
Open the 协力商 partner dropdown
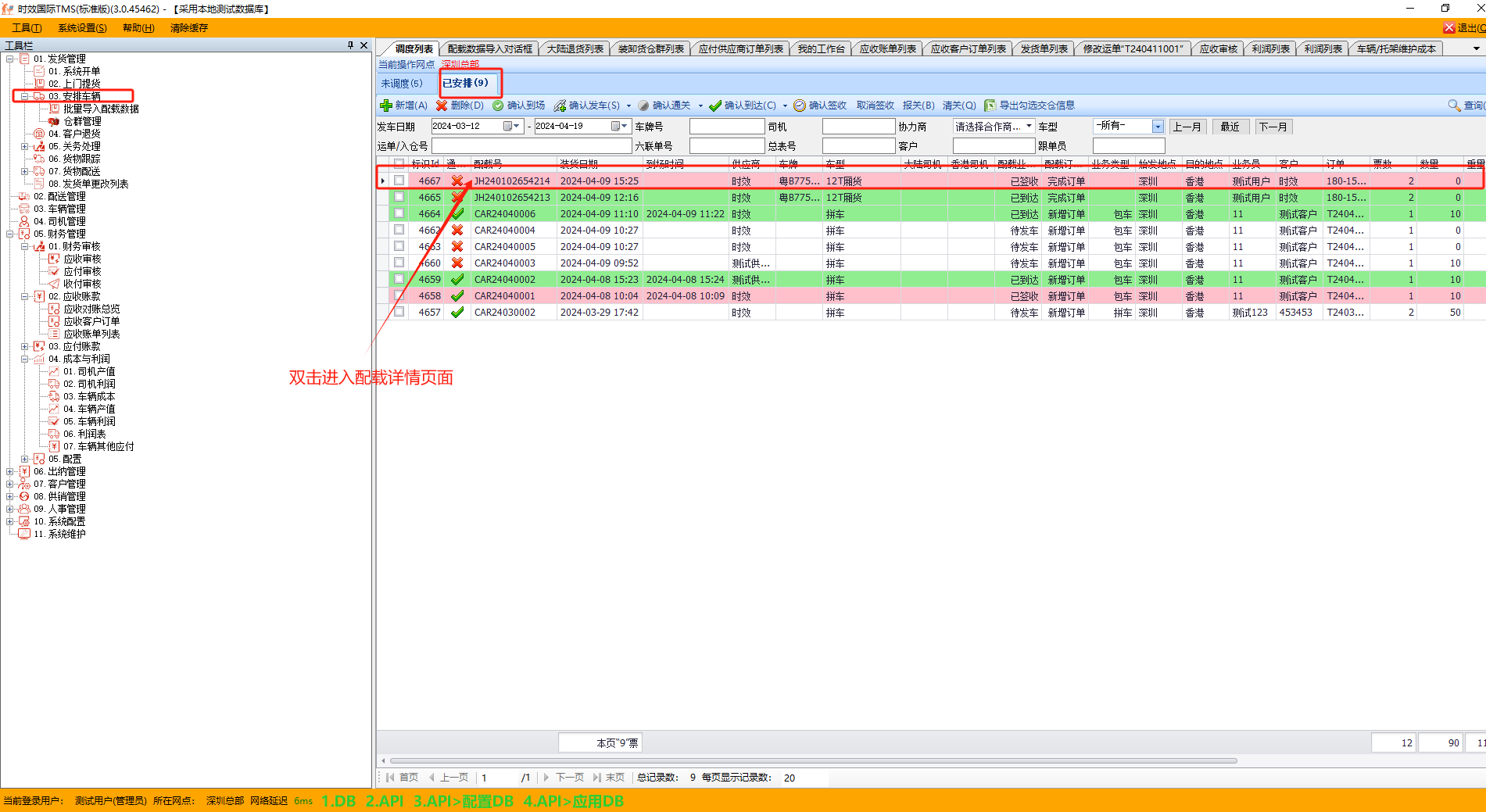pyautogui.click(x=1029, y=127)
